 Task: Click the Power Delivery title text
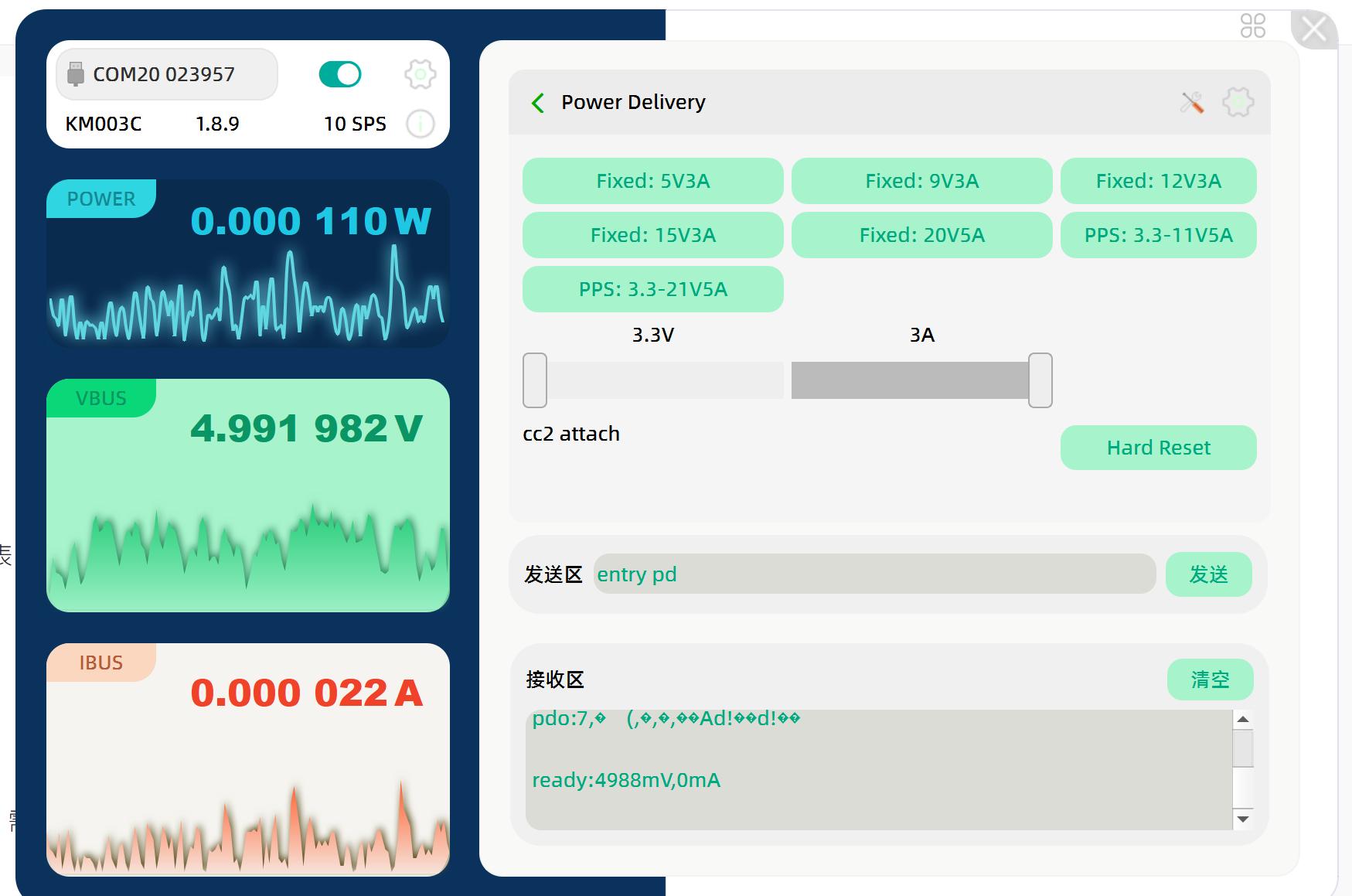pyautogui.click(x=633, y=102)
